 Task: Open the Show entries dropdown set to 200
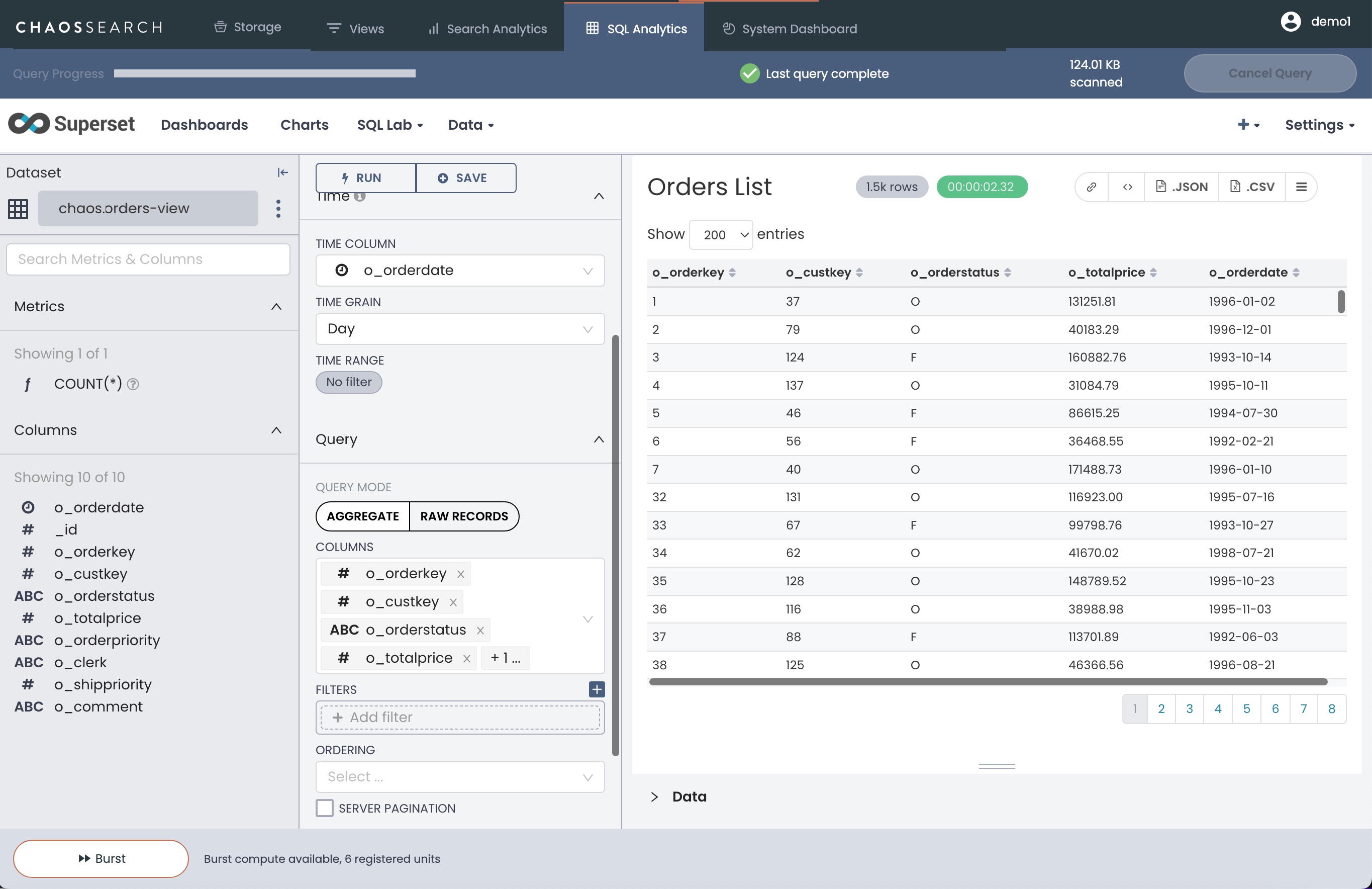pyautogui.click(x=721, y=235)
